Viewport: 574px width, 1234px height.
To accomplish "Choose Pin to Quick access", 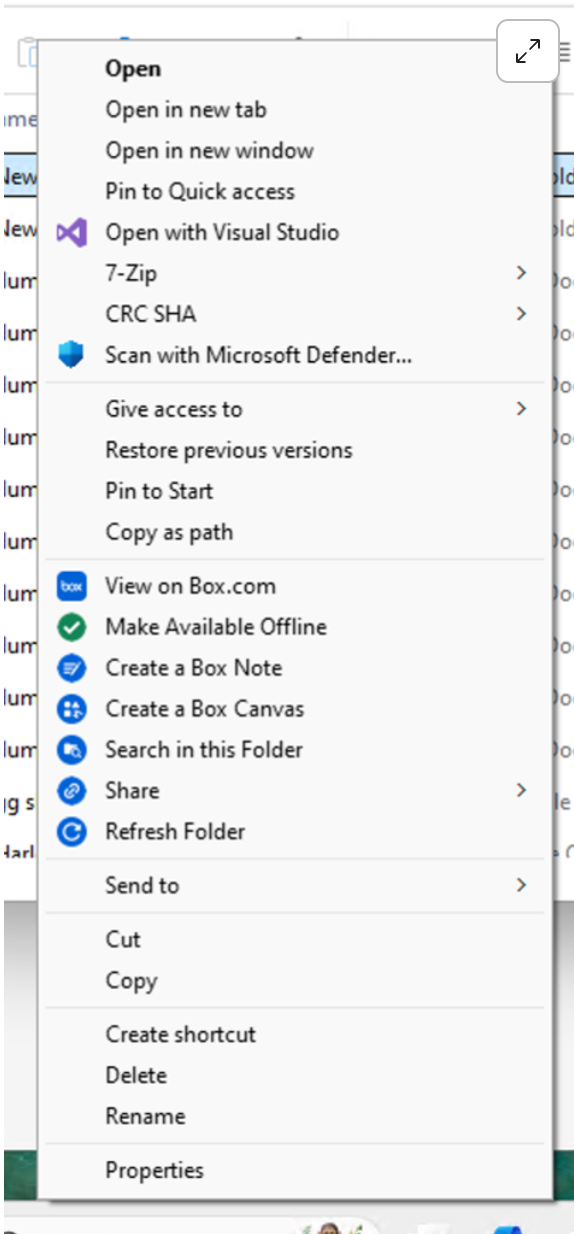I will pyautogui.click(x=200, y=191).
